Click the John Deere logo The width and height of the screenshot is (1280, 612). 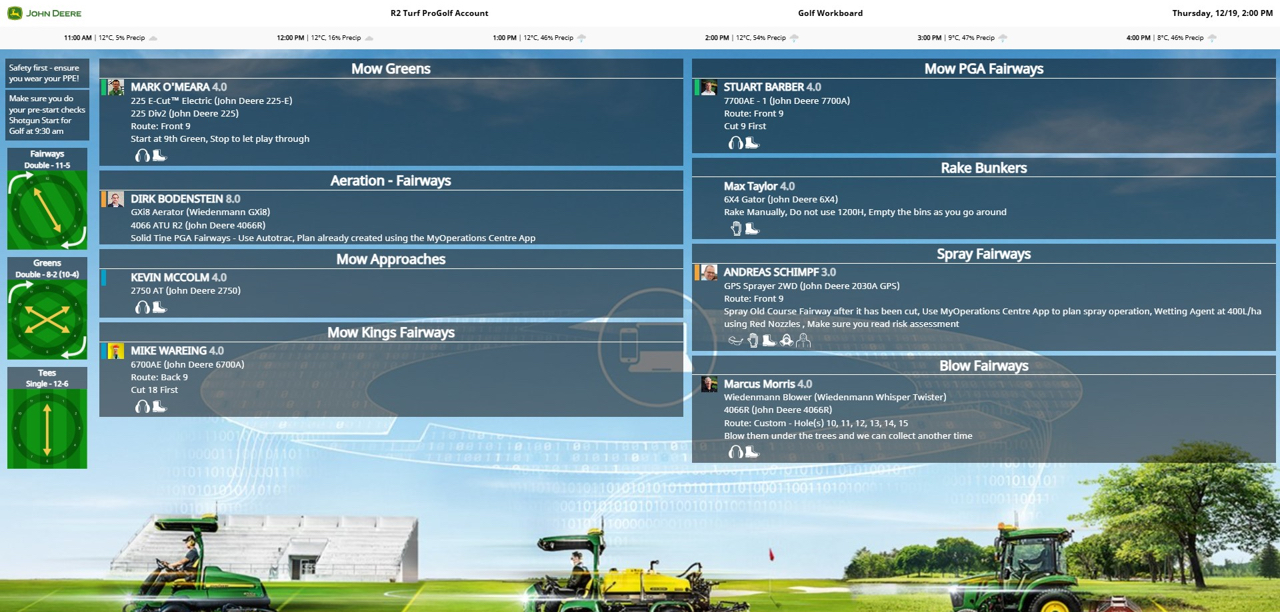pyautogui.click(x=44, y=13)
